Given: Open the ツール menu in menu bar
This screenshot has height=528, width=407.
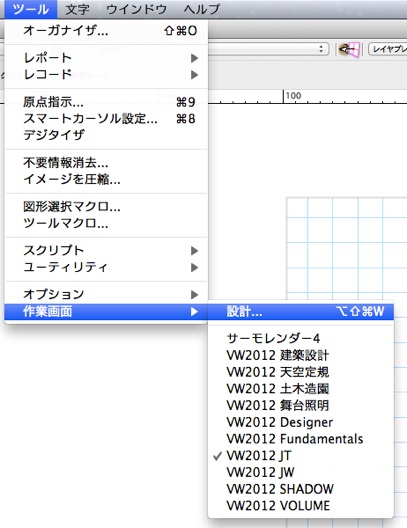Looking at the screenshot, I should [31, 9].
